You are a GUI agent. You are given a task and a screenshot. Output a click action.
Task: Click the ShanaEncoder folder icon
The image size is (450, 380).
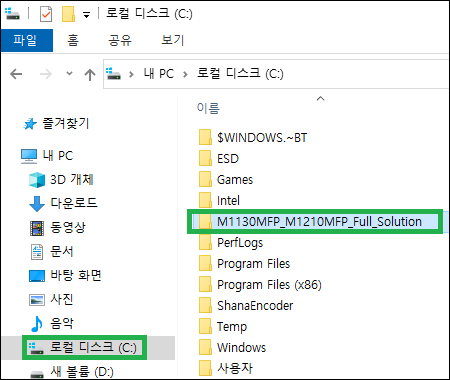(205, 305)
